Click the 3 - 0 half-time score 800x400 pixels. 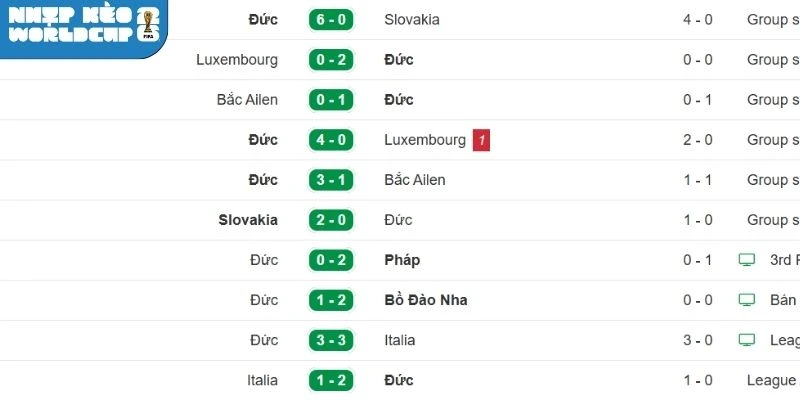[698, 340]
